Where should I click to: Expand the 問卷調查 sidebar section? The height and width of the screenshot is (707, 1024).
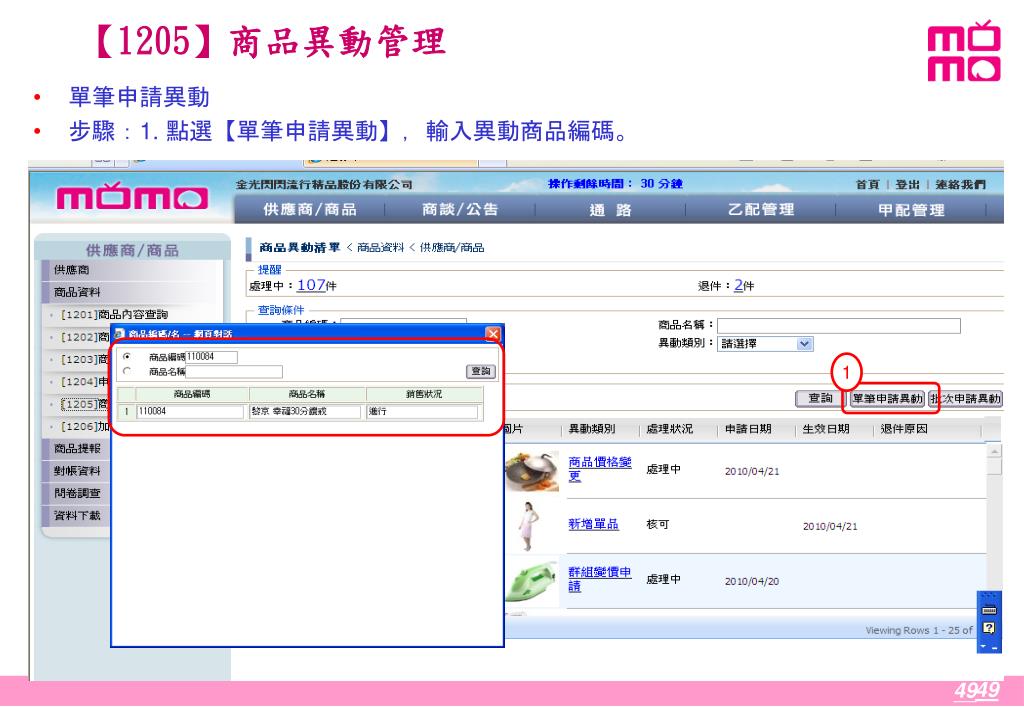pyautogui.click(x=77, y=493)
